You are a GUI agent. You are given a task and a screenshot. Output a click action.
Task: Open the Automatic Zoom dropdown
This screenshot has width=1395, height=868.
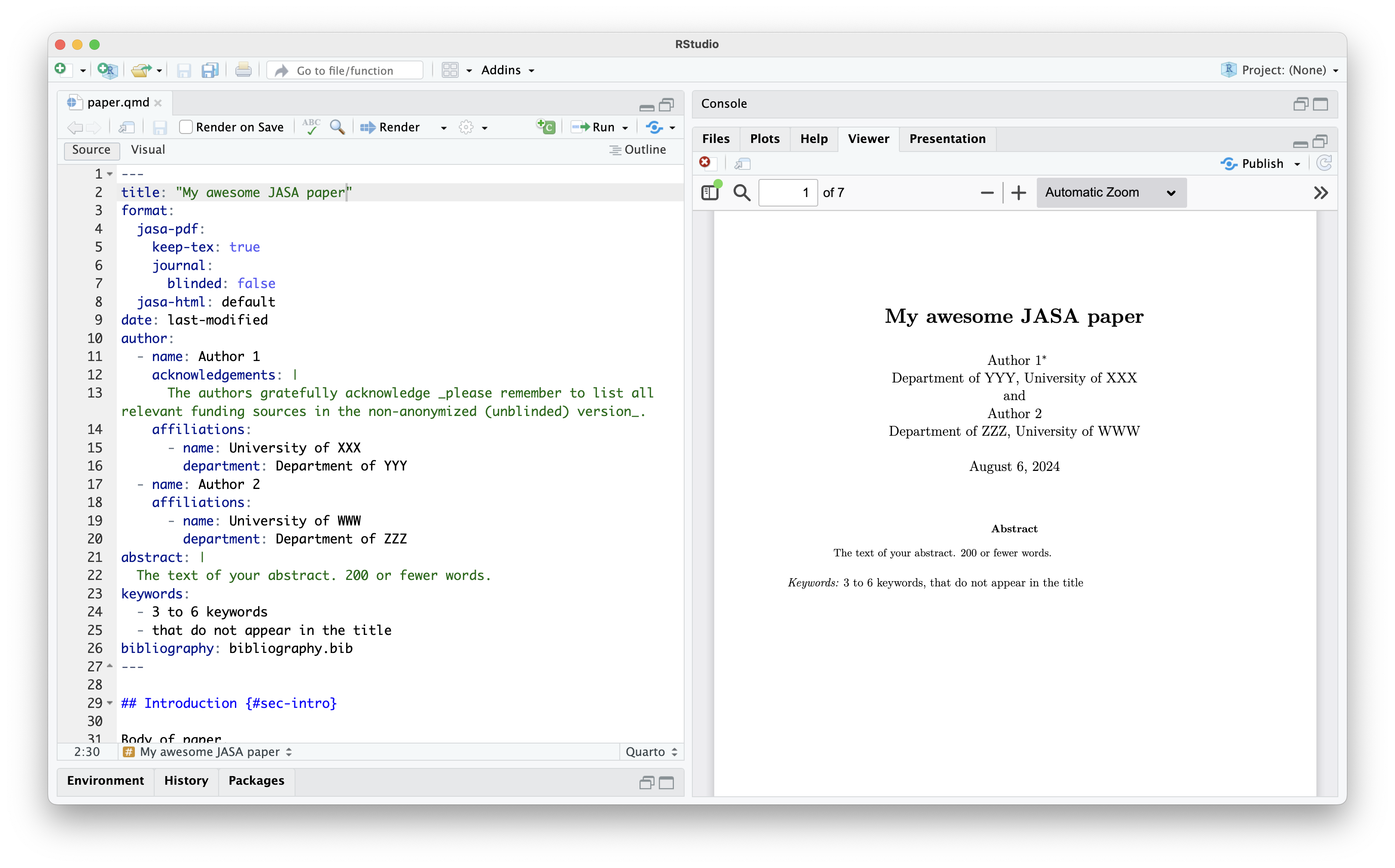point(1111,192)
